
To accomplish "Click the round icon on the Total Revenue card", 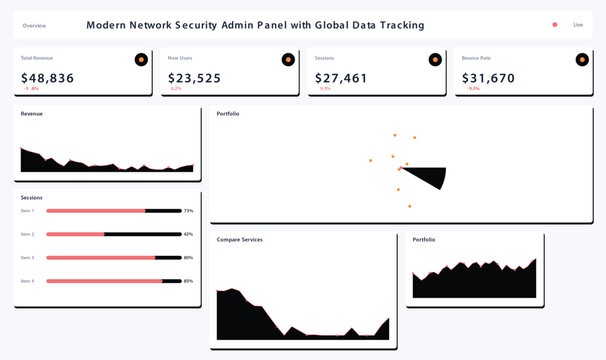I will click(x=141, y=60).
